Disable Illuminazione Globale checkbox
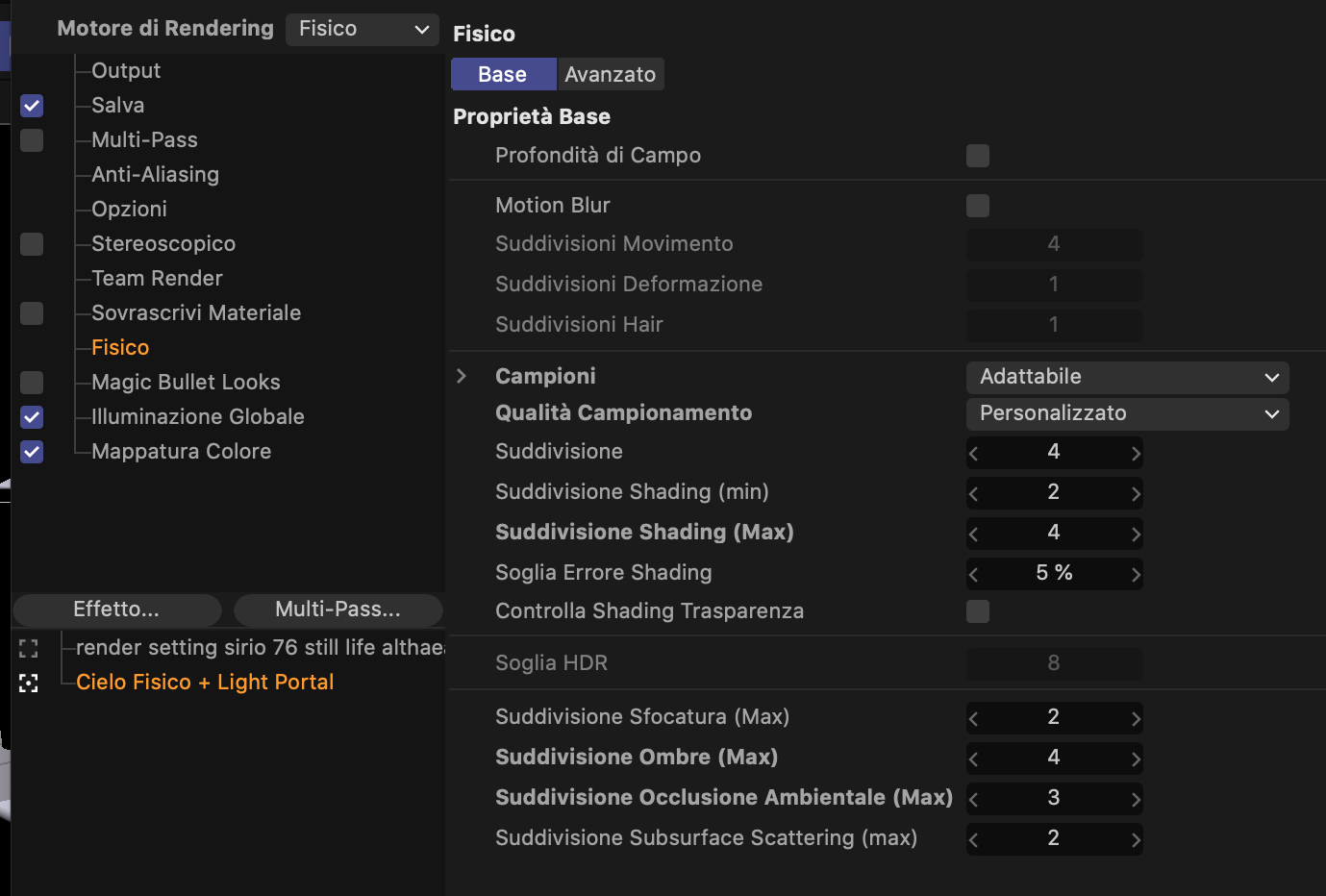 tap(32, 417)
